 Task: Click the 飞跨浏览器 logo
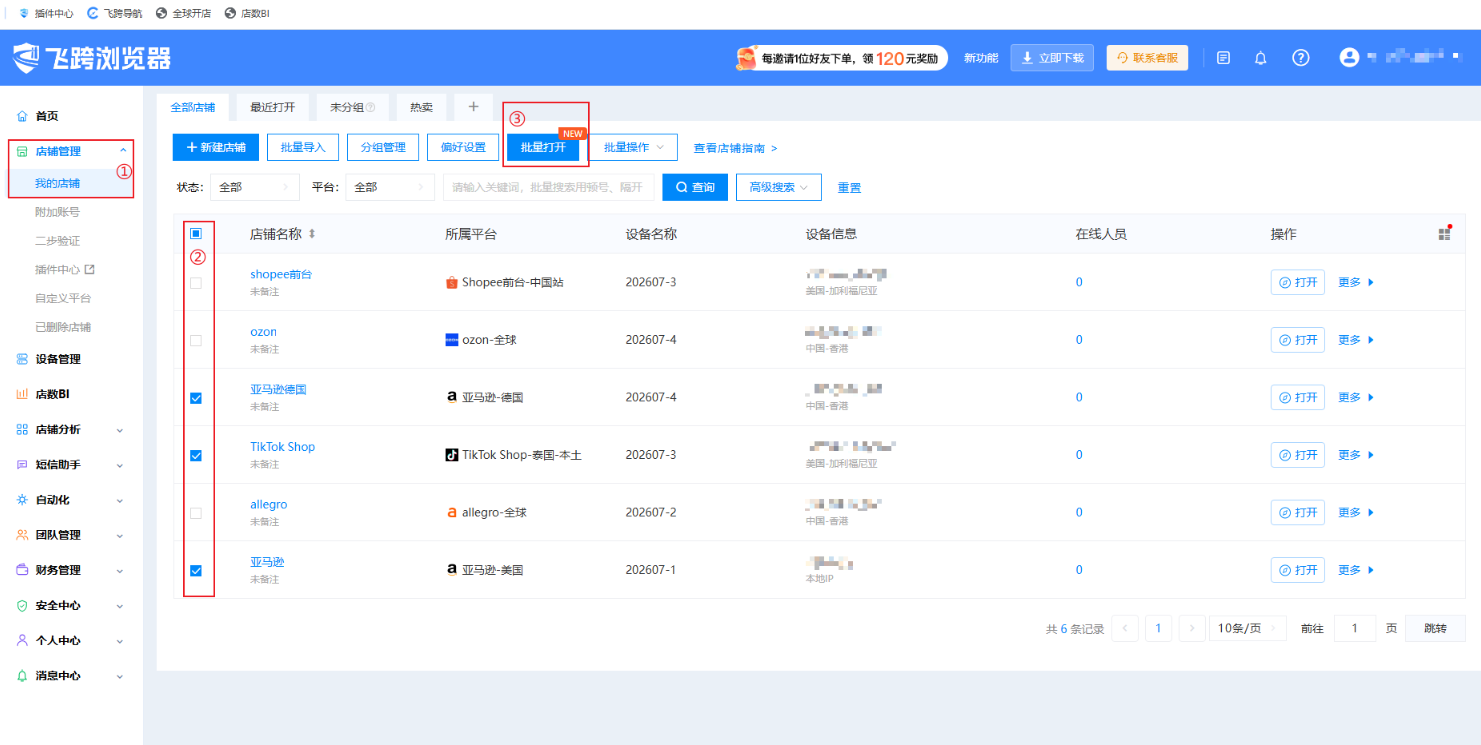(92, 58)
